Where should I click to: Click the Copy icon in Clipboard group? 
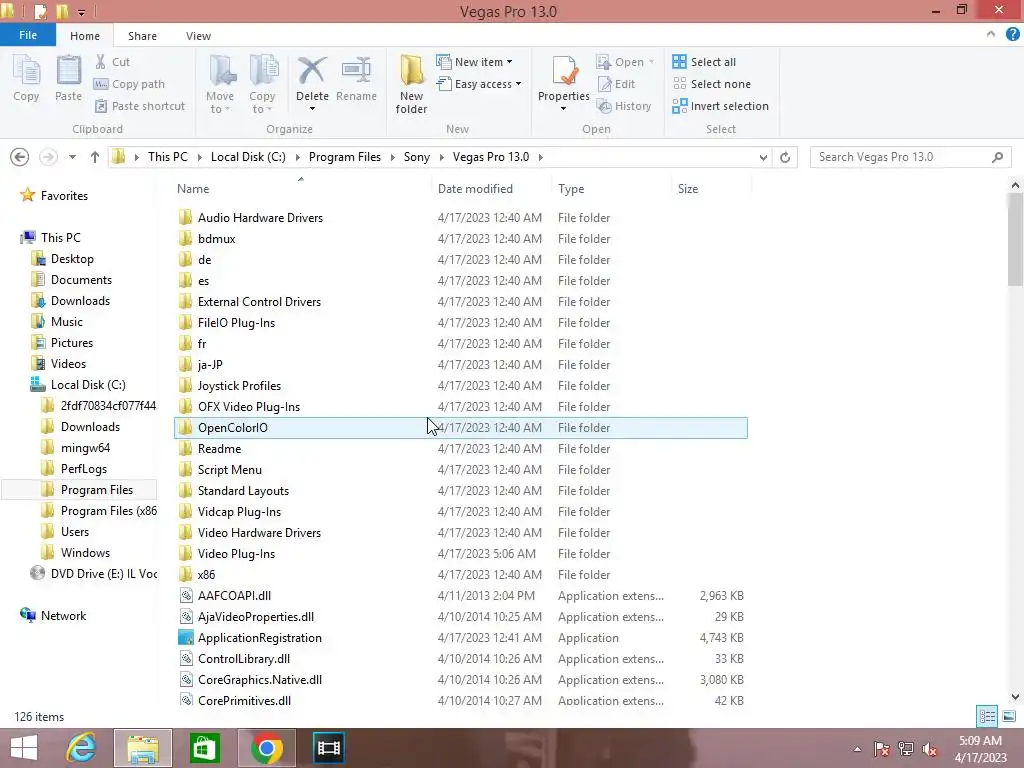tap(26, 78)
